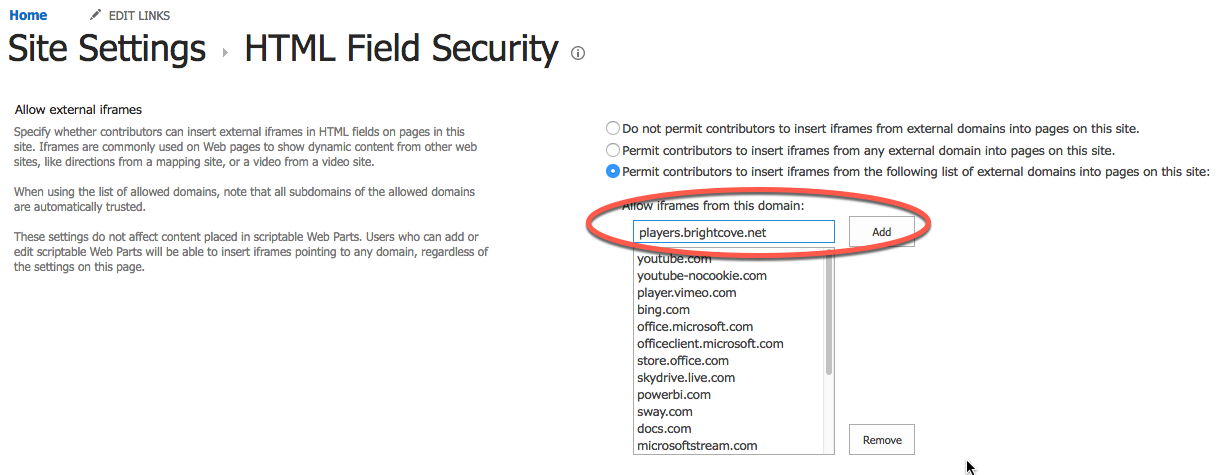Click the pencil icon beside EDIT LINKS
1220x475 pixels.
pyautogui.click(x=95, y=15)
